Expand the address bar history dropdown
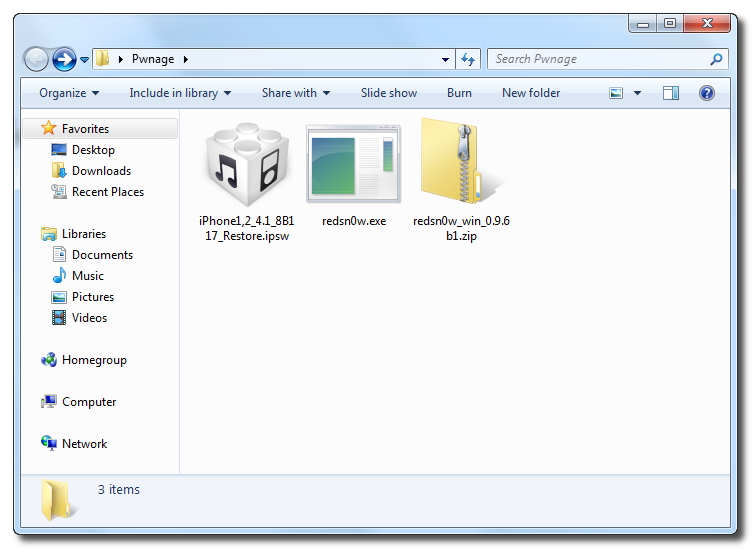752x549 pixels. click(445, 59)
